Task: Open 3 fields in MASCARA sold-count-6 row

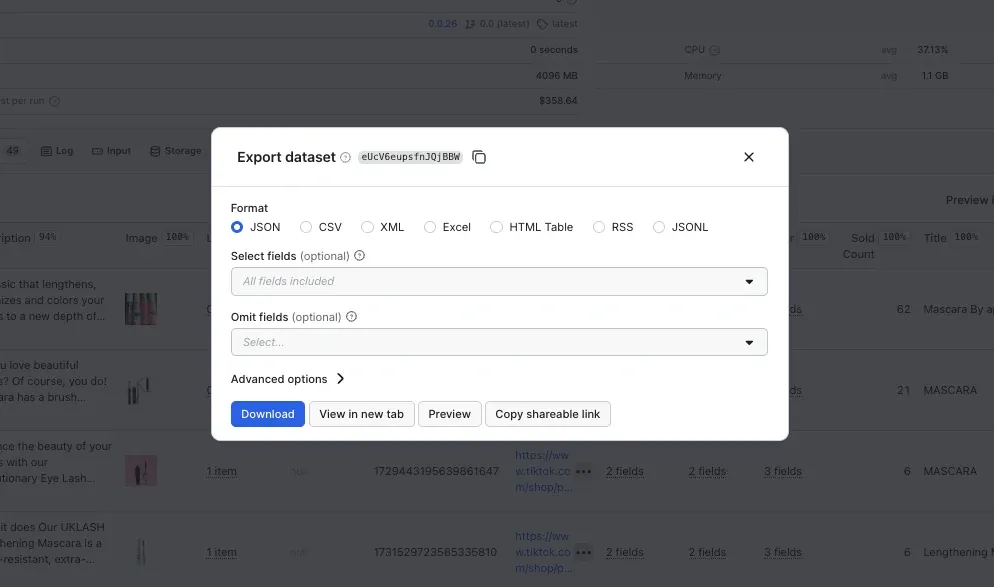Action: tap(783, 472)
